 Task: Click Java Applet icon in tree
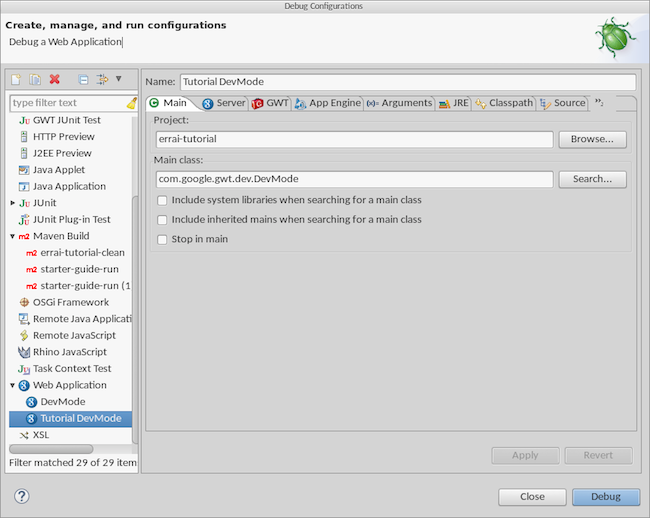tap(24, 170)
